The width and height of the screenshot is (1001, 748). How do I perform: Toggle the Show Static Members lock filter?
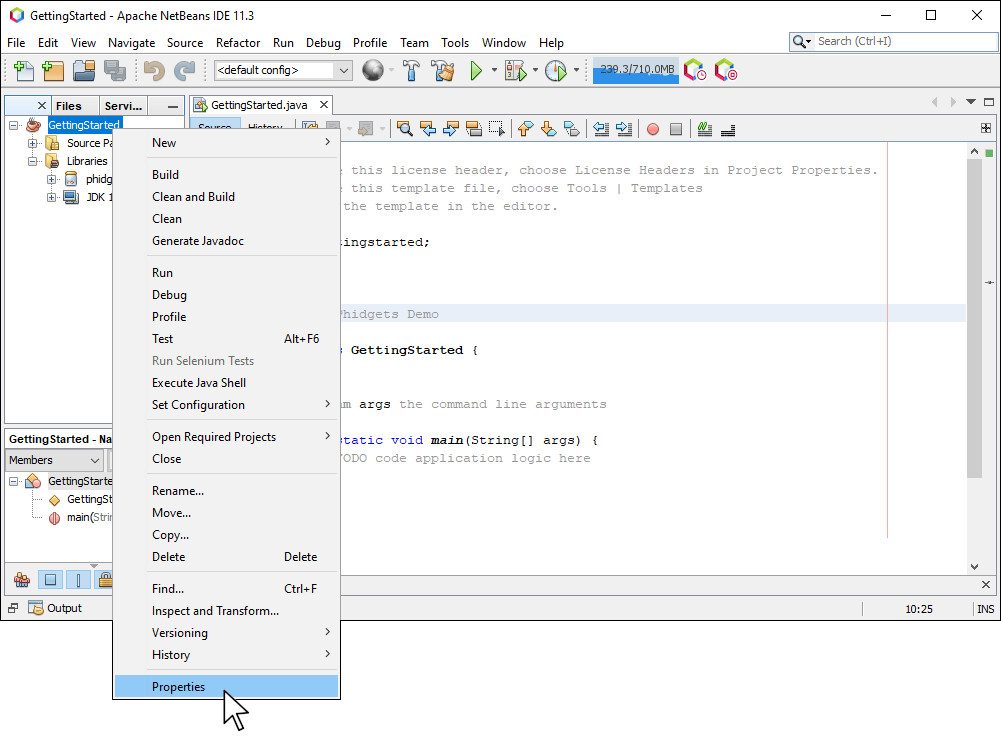[104, 580]
